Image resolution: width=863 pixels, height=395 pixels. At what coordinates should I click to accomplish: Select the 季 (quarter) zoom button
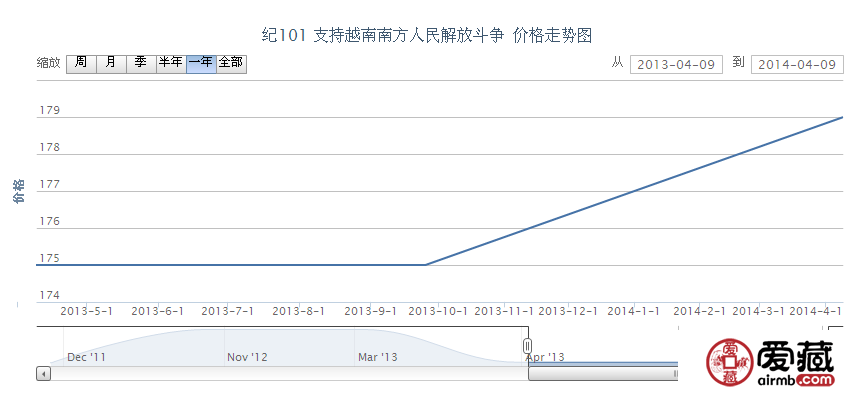point(141,64)
